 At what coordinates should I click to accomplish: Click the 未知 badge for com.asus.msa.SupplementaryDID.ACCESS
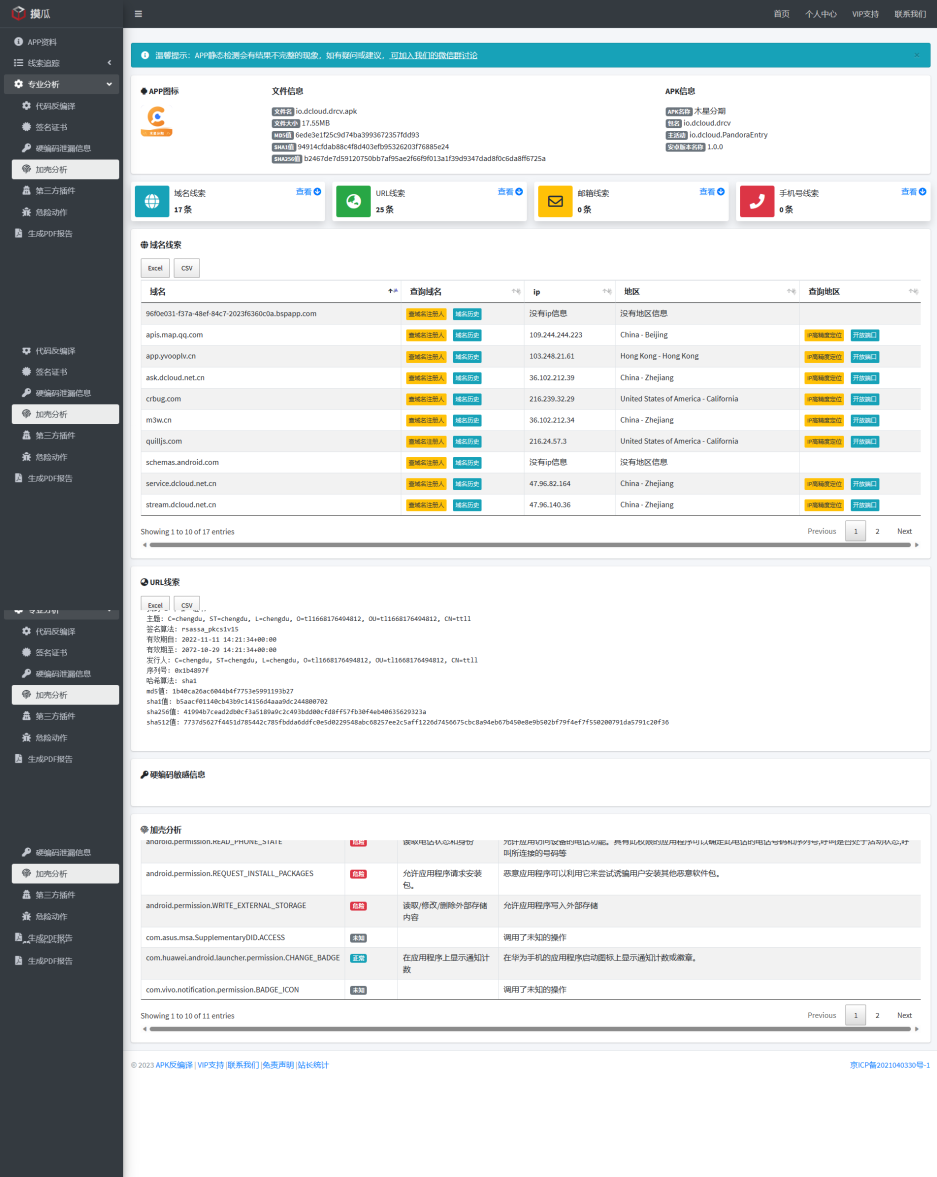(358, 938)
